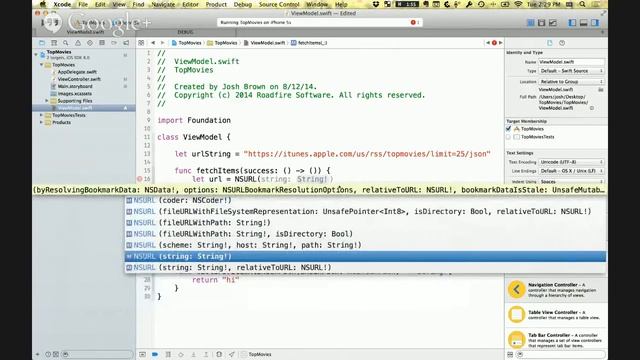Select the ViewModel.swift editor tab

85,32
